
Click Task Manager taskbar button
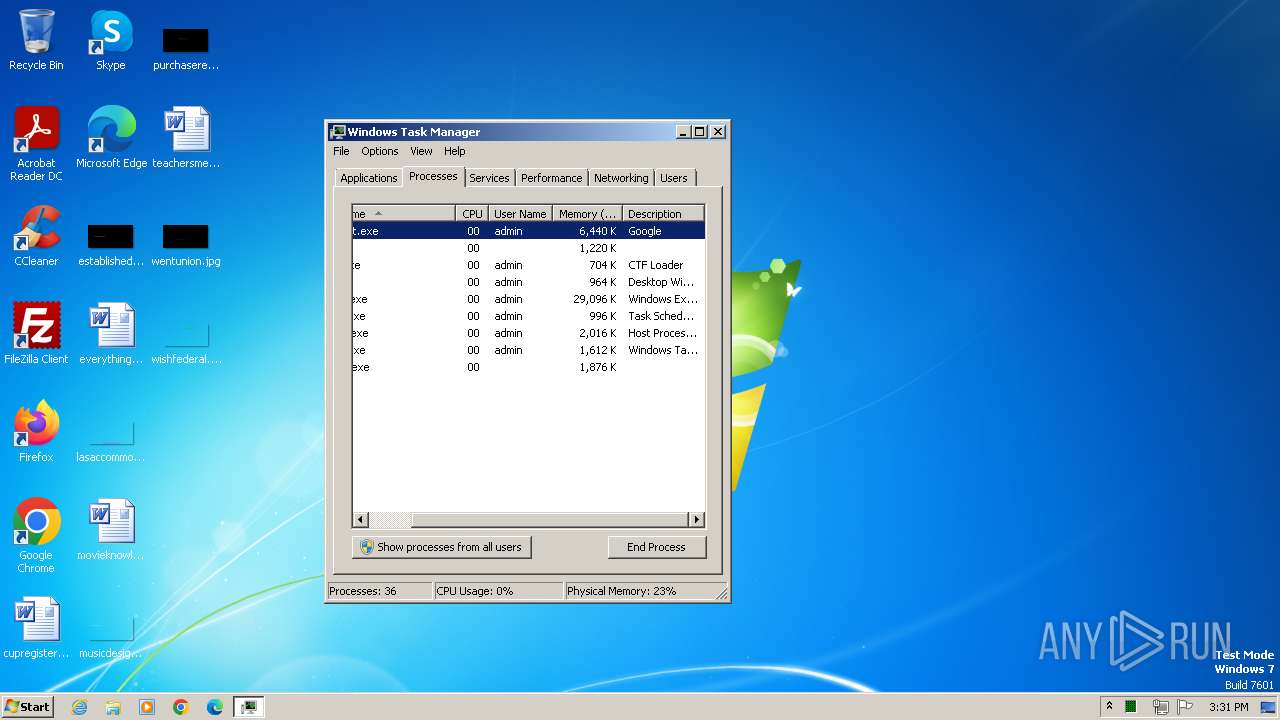248,707
